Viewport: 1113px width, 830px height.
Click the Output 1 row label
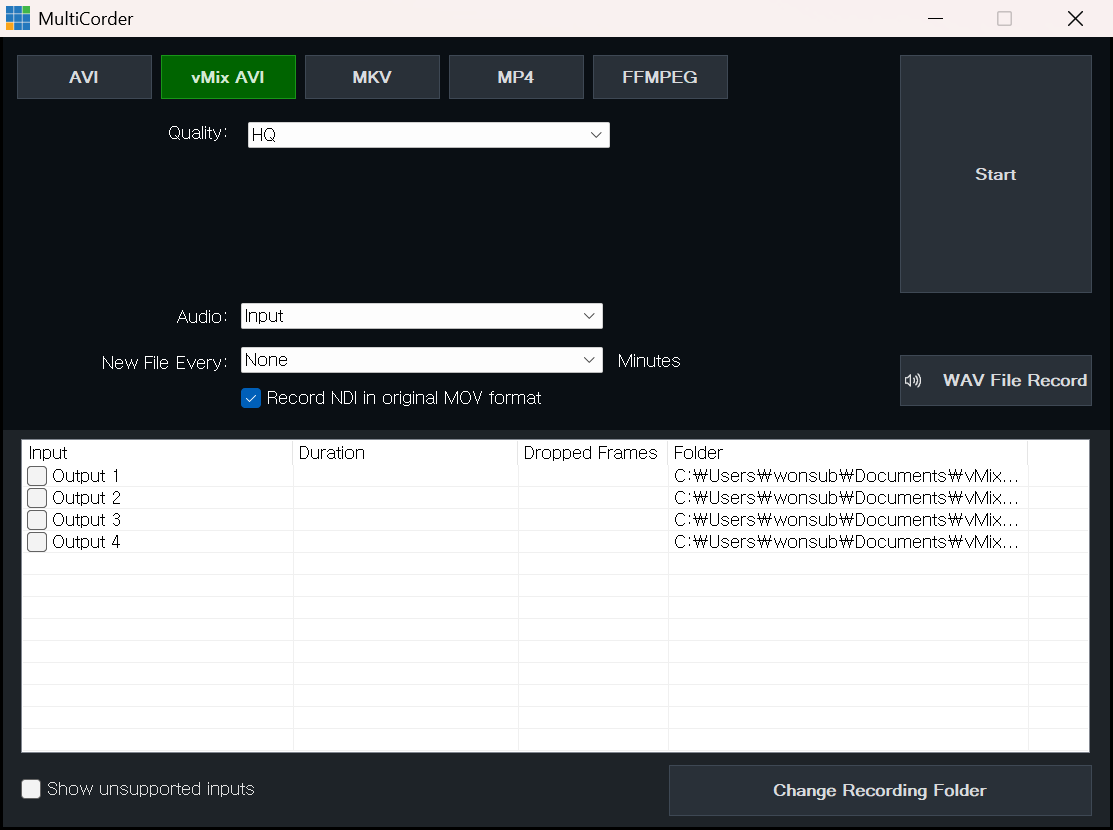tap(86, 476)
